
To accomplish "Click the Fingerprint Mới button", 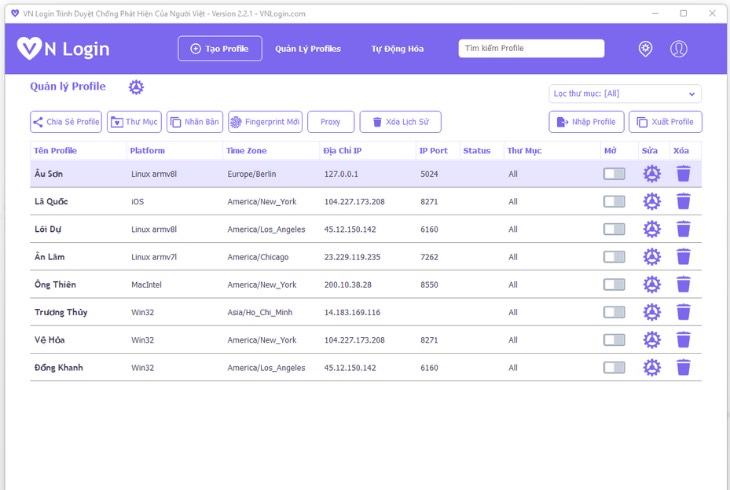I will tap(265, 122).
